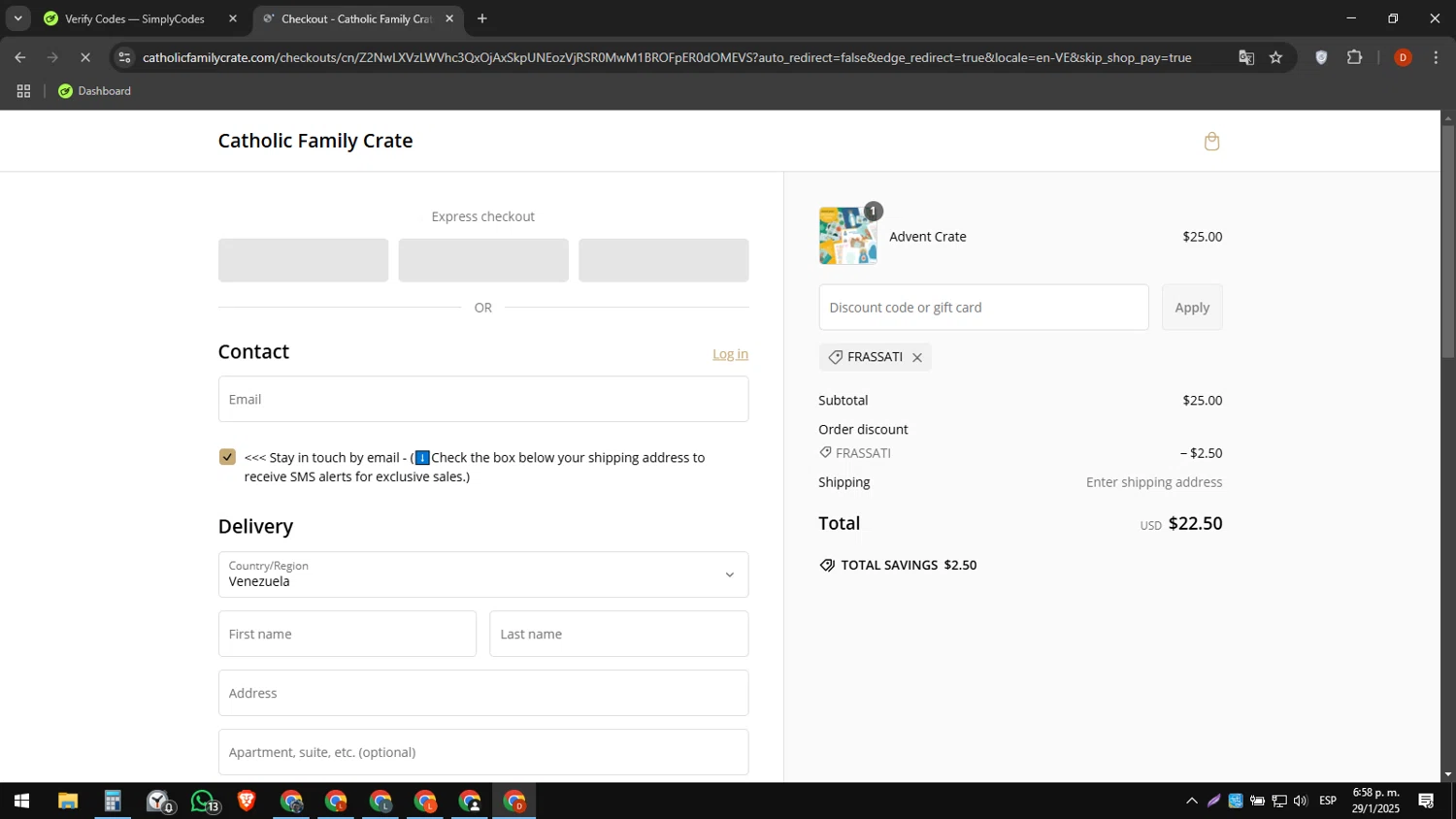Open the apps grid in bookmarks bar
The width and height of the screenshot is (1456, 819).
[x=23, y=91]
